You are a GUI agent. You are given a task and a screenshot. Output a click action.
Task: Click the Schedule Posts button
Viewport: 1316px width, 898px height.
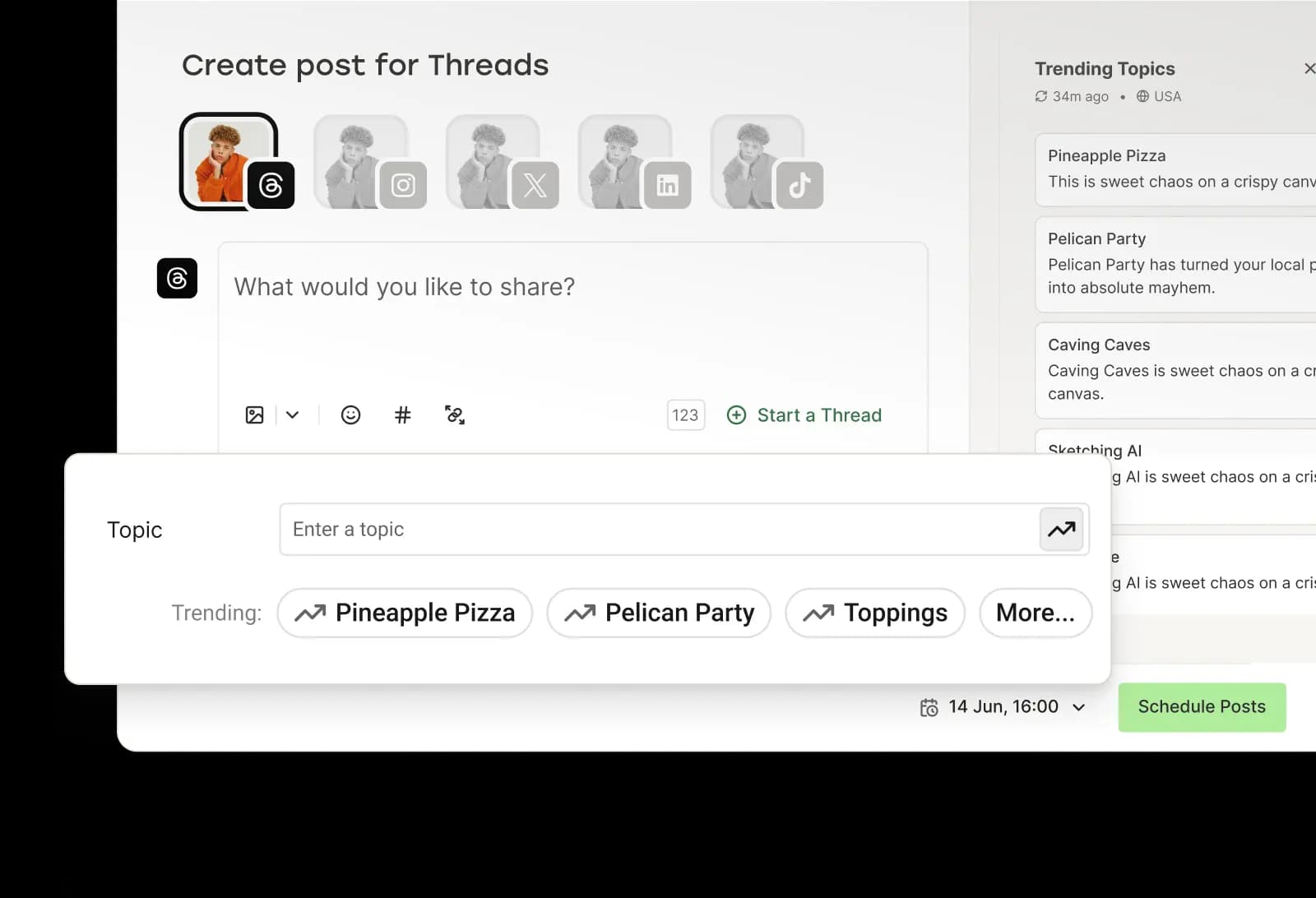pyautogui.click(x=1202, y=706)
